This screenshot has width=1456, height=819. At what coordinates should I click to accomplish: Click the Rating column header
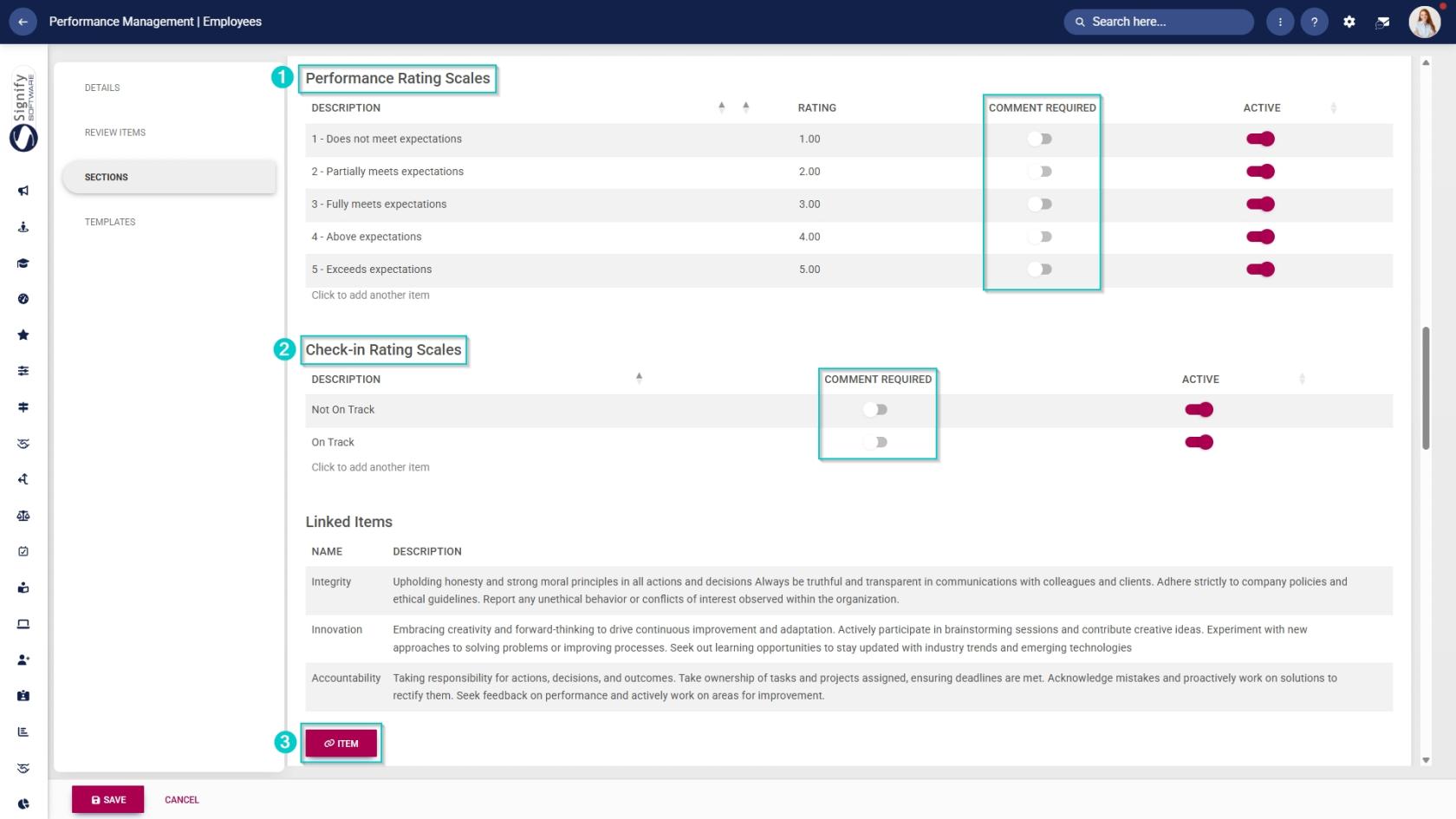[817, 107]
